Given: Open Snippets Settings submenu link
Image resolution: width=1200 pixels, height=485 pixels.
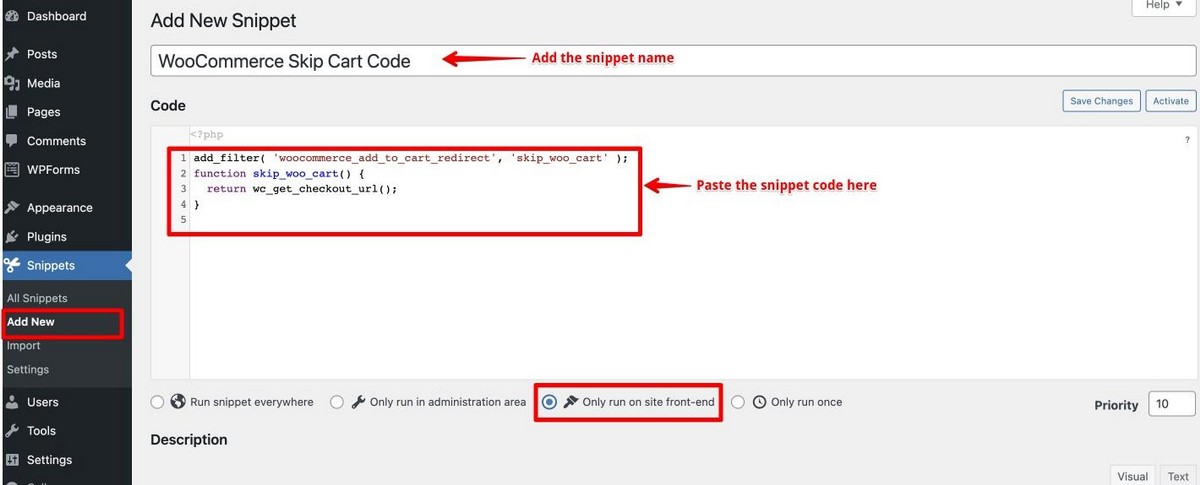Looking at the screenshot, I should pos(27,370).
